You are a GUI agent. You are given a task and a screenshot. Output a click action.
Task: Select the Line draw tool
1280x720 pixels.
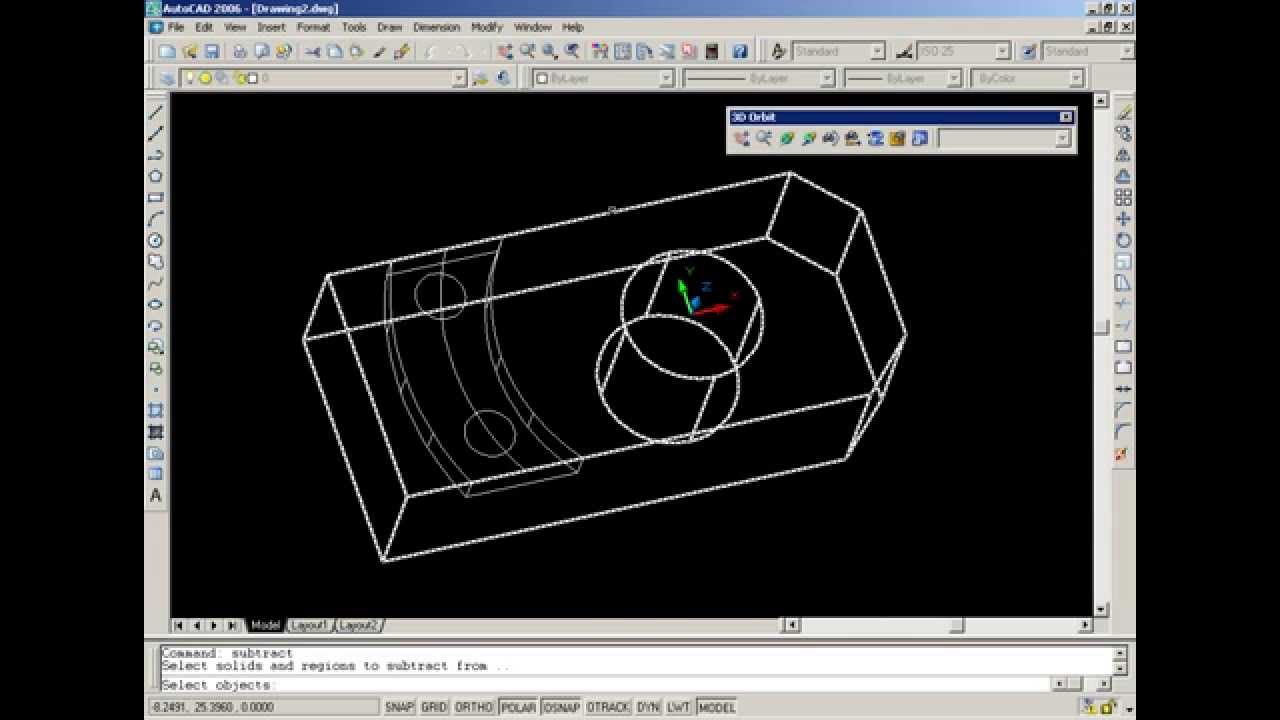[156, 112]
